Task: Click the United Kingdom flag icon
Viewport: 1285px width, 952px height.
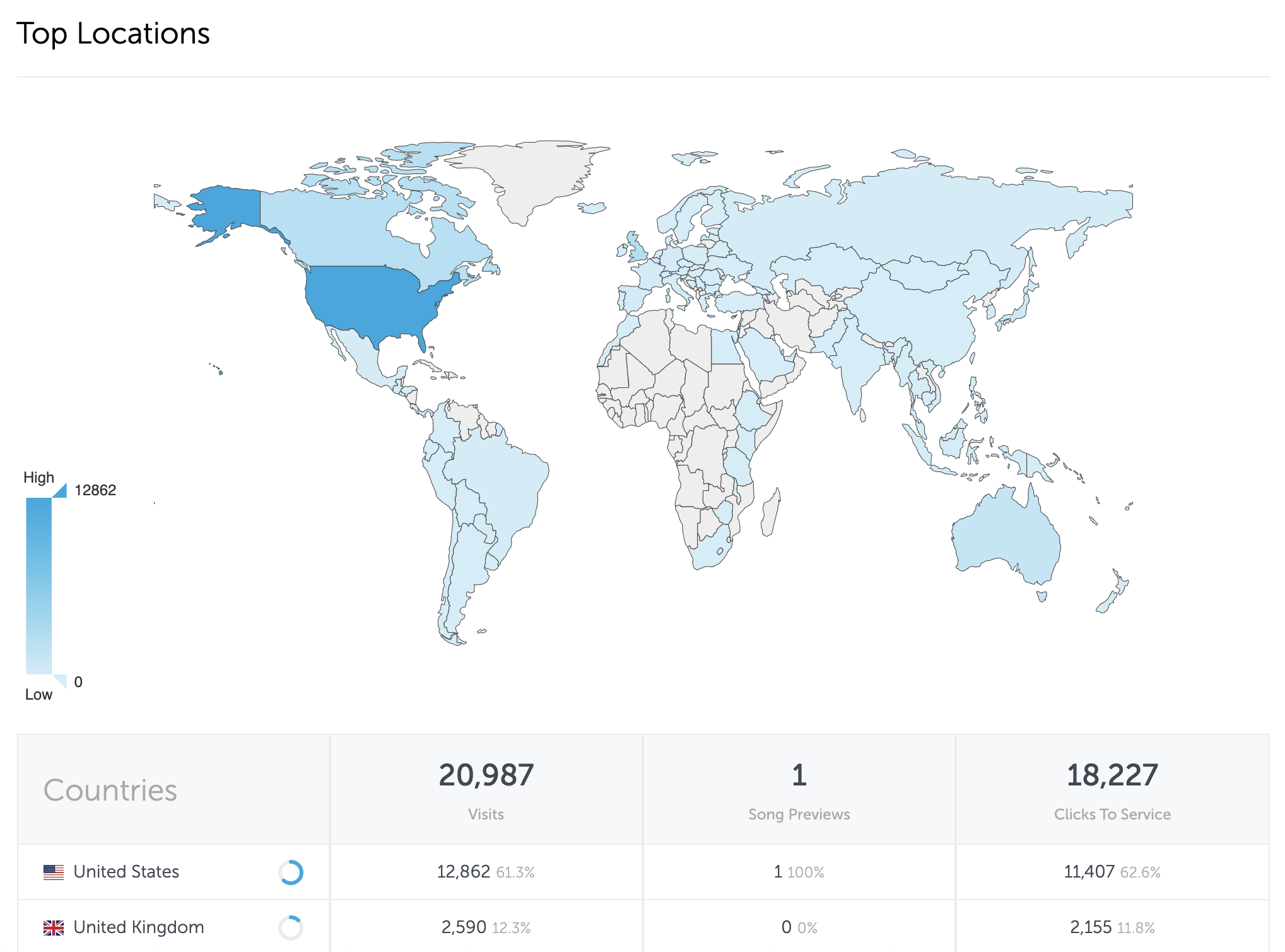Action: pos(54,927)
